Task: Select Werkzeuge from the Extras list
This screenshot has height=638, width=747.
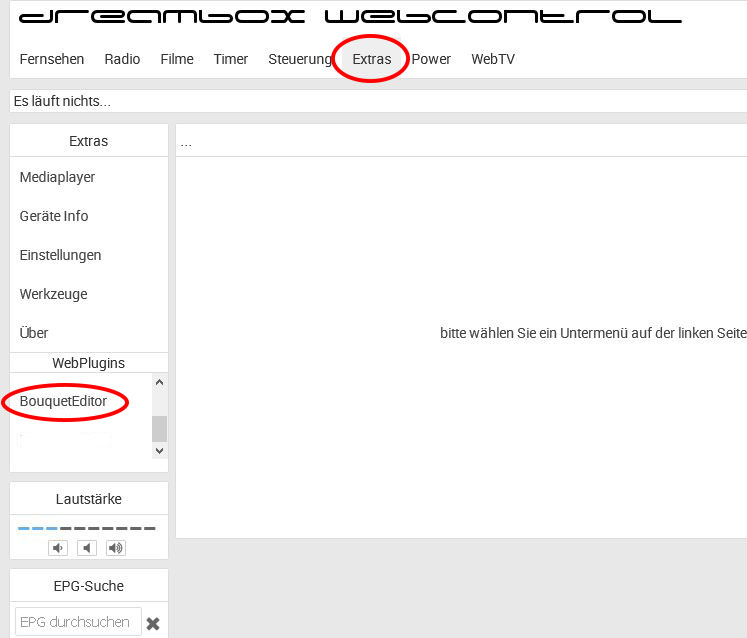Action: (53, 294)
